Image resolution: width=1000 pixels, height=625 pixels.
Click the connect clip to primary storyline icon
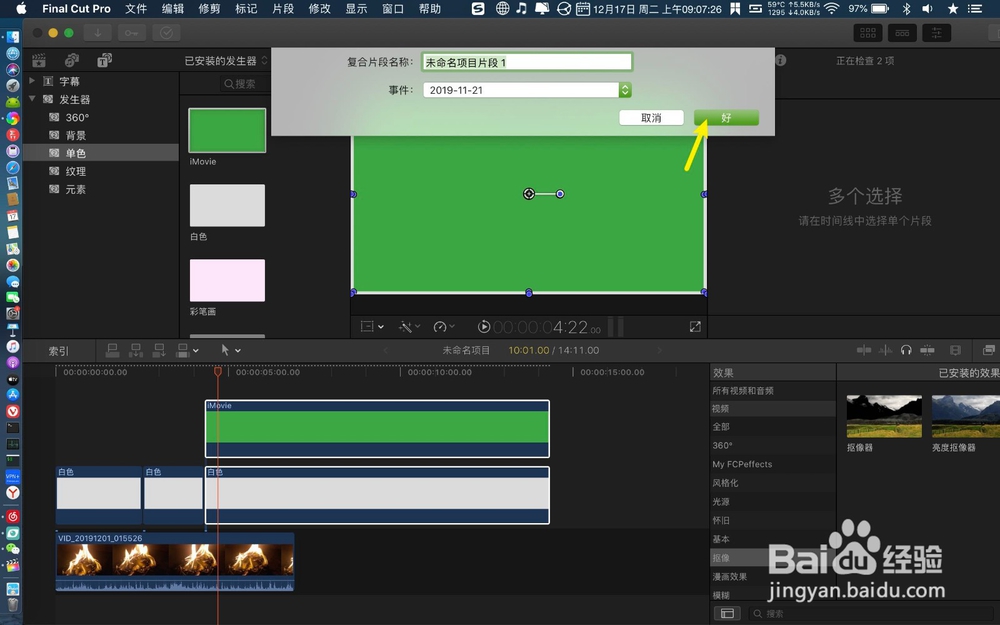[112, 350]
